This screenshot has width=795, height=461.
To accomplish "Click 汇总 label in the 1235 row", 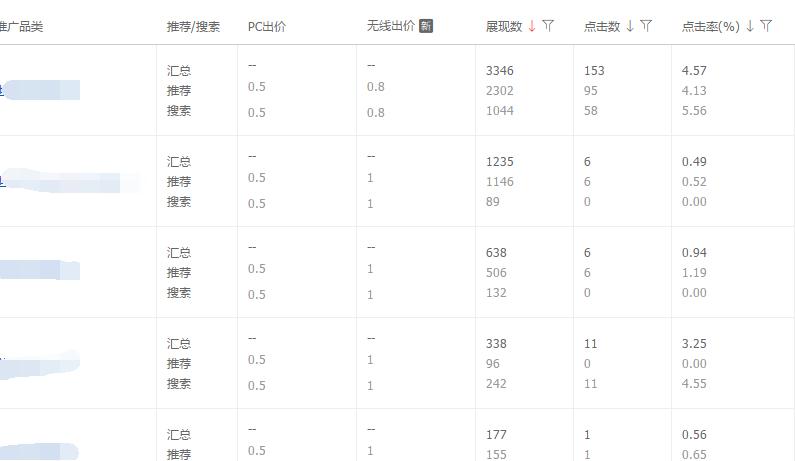I will [x=178, y=162].
